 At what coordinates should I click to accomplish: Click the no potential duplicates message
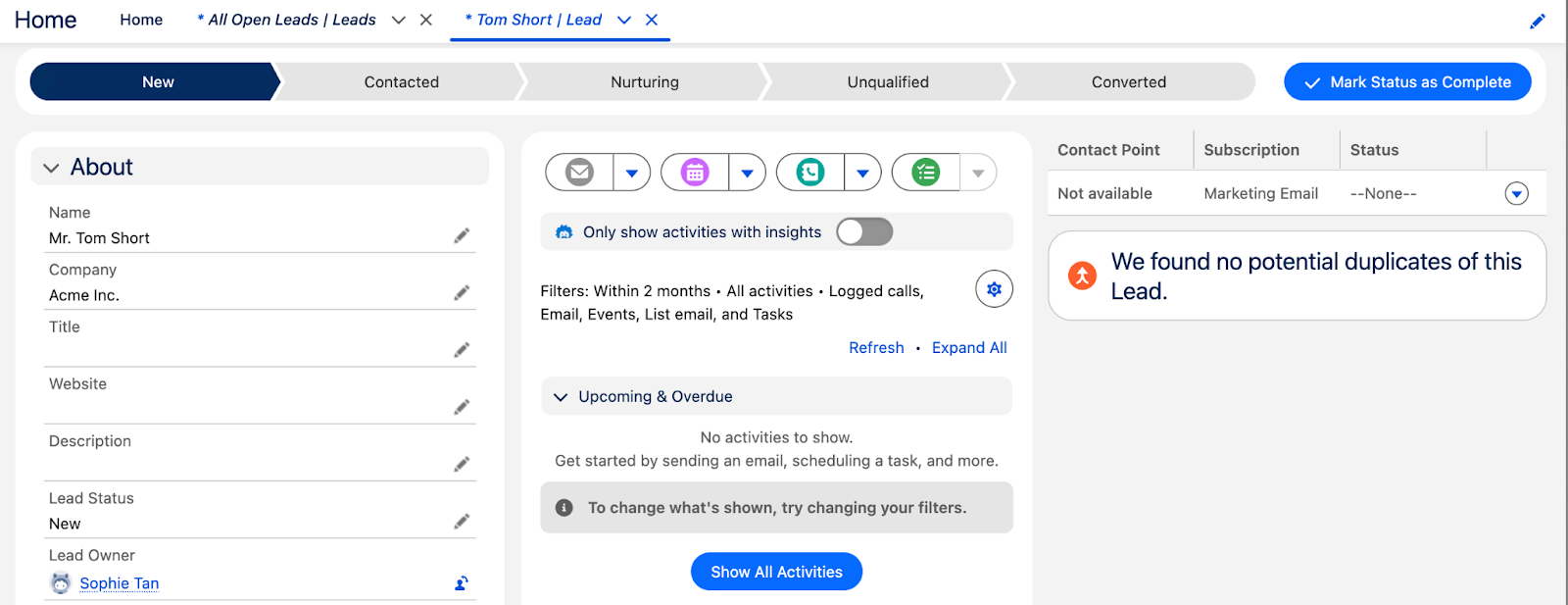click(x=1316, y=277)
